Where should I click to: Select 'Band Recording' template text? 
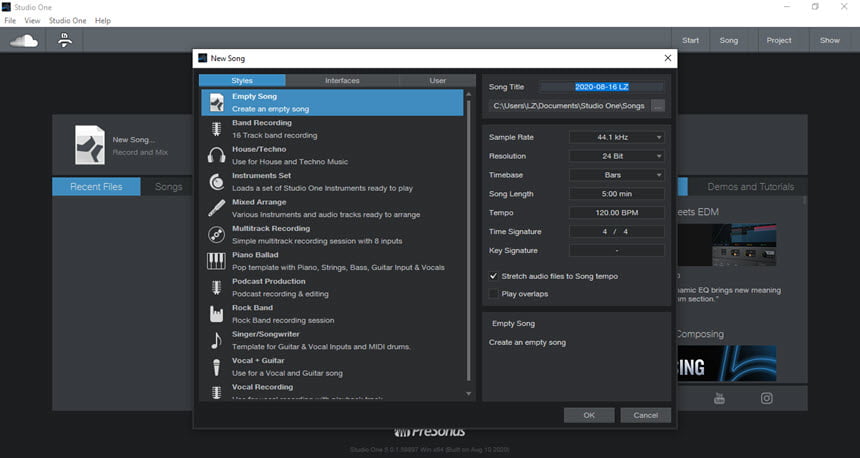click(x=262, y=123)
